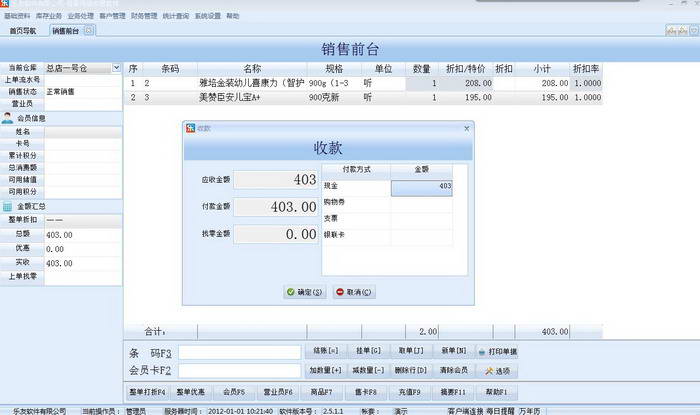Image resolution: width=700 pixels, height=415 pixels.
Task: Click the 付款金额 field showing 403.00
Action: pyautogui.click(x=276, y=207)
